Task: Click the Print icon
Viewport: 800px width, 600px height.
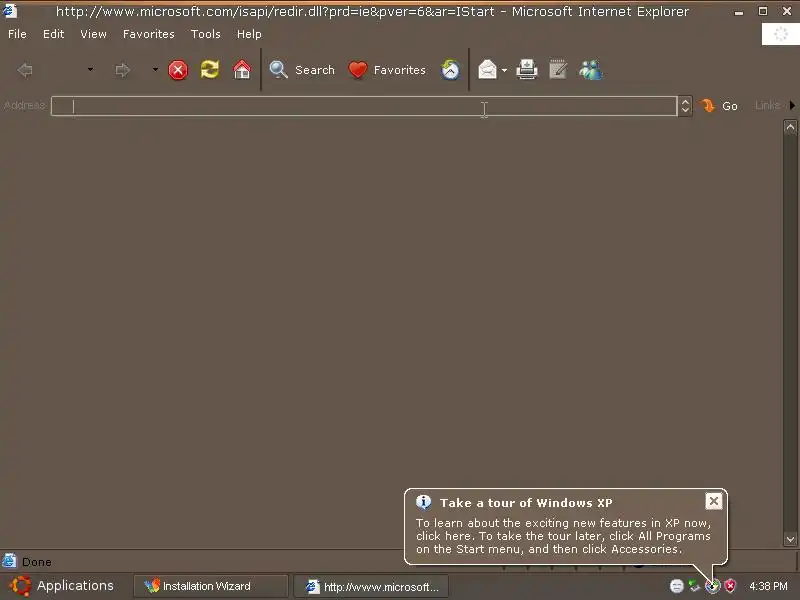Action: (527, 69)
